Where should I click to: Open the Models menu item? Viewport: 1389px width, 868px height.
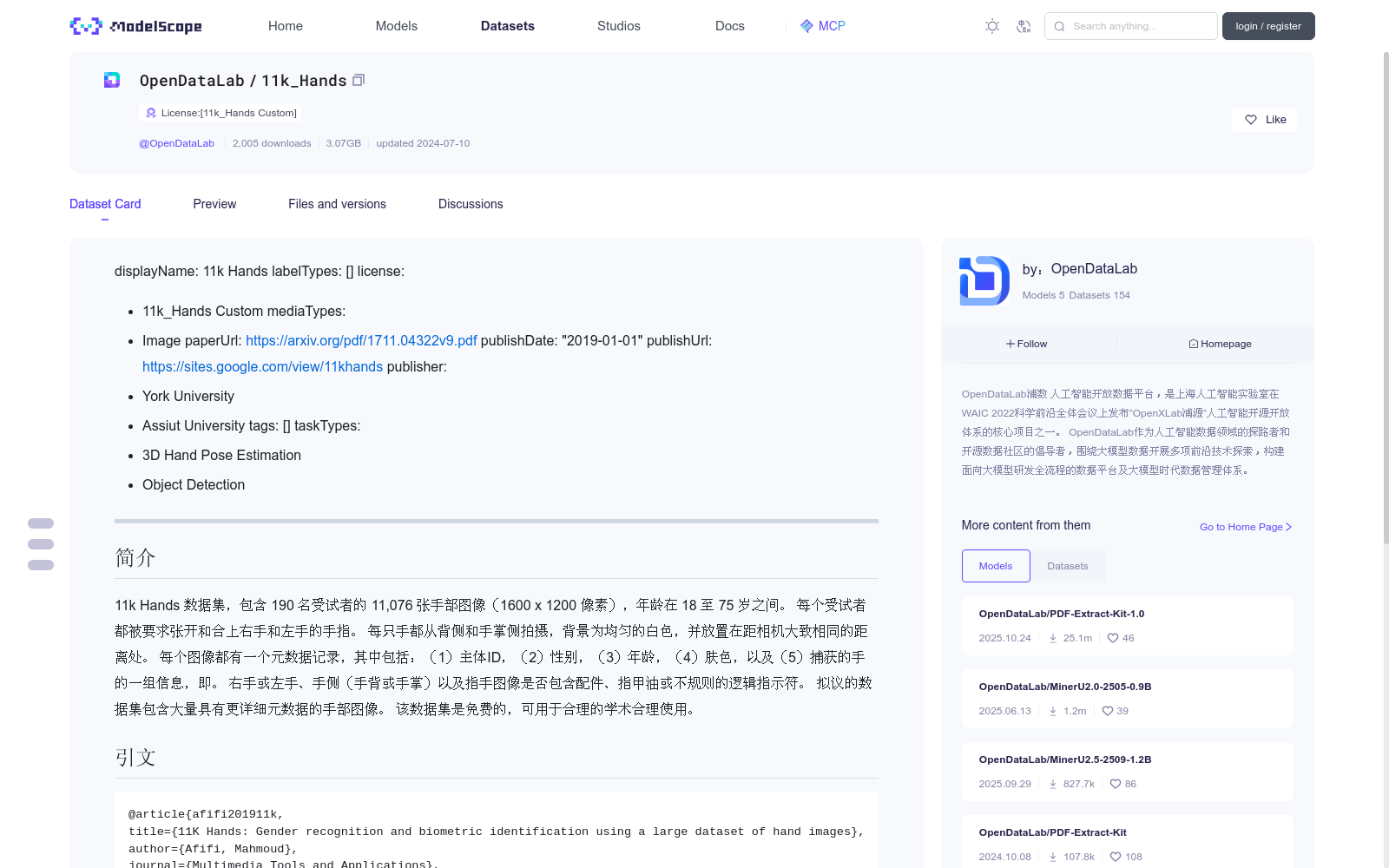pos(397,26)
